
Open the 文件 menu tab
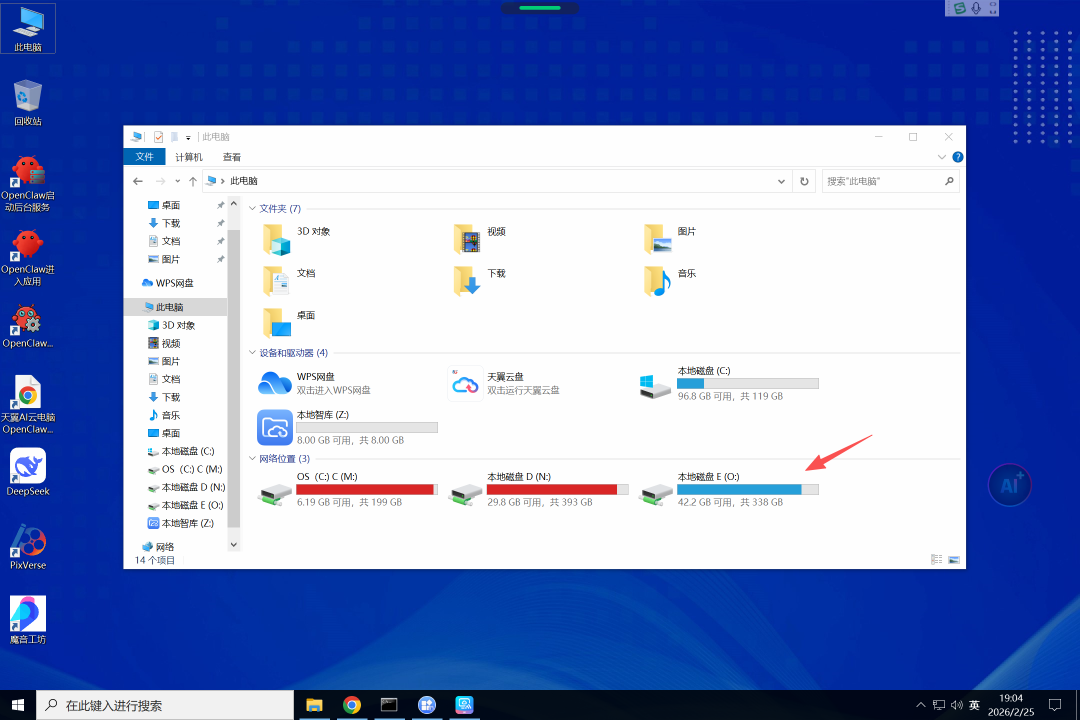(144, 157)
